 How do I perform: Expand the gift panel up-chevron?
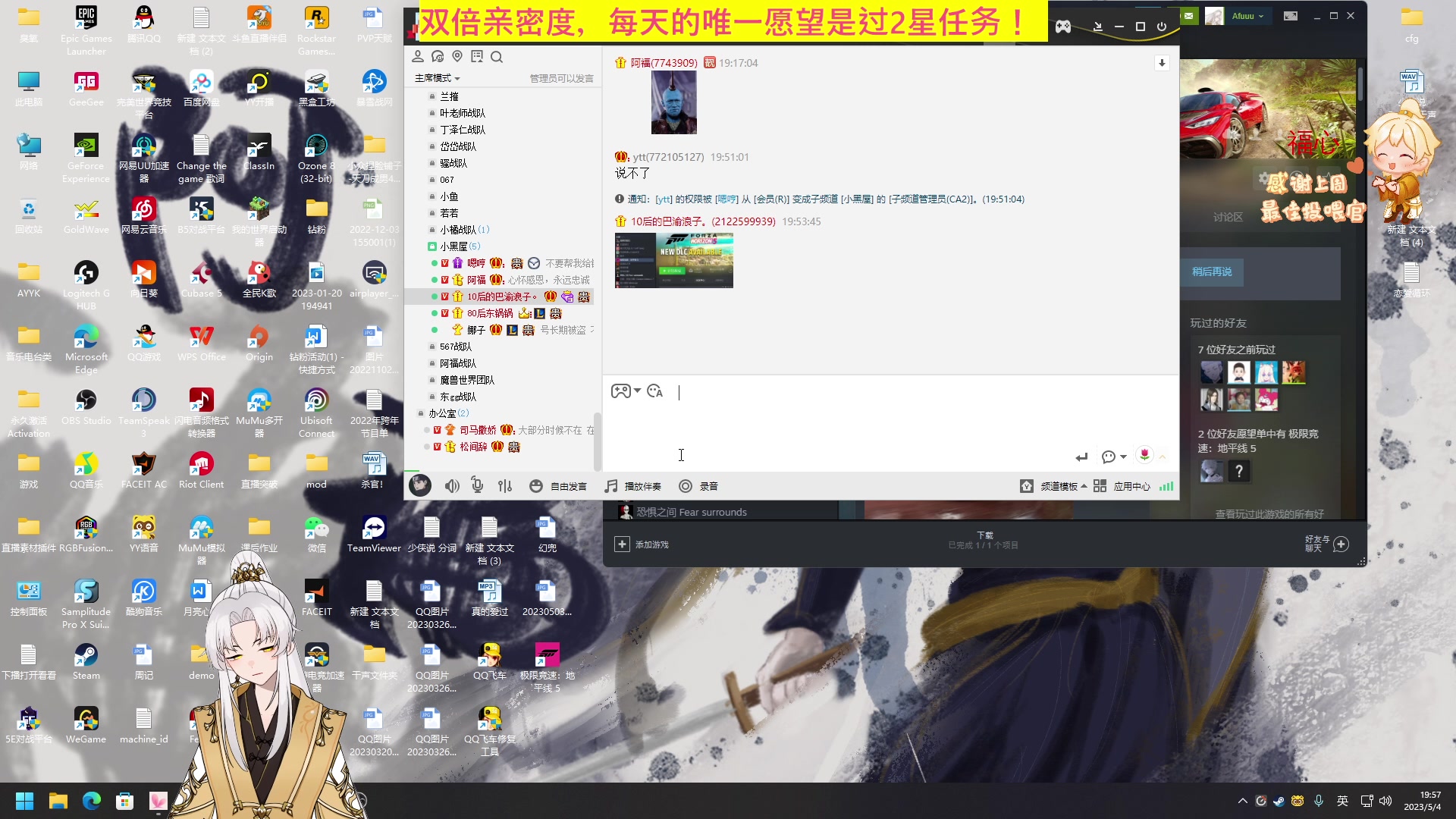(1163, 457)
